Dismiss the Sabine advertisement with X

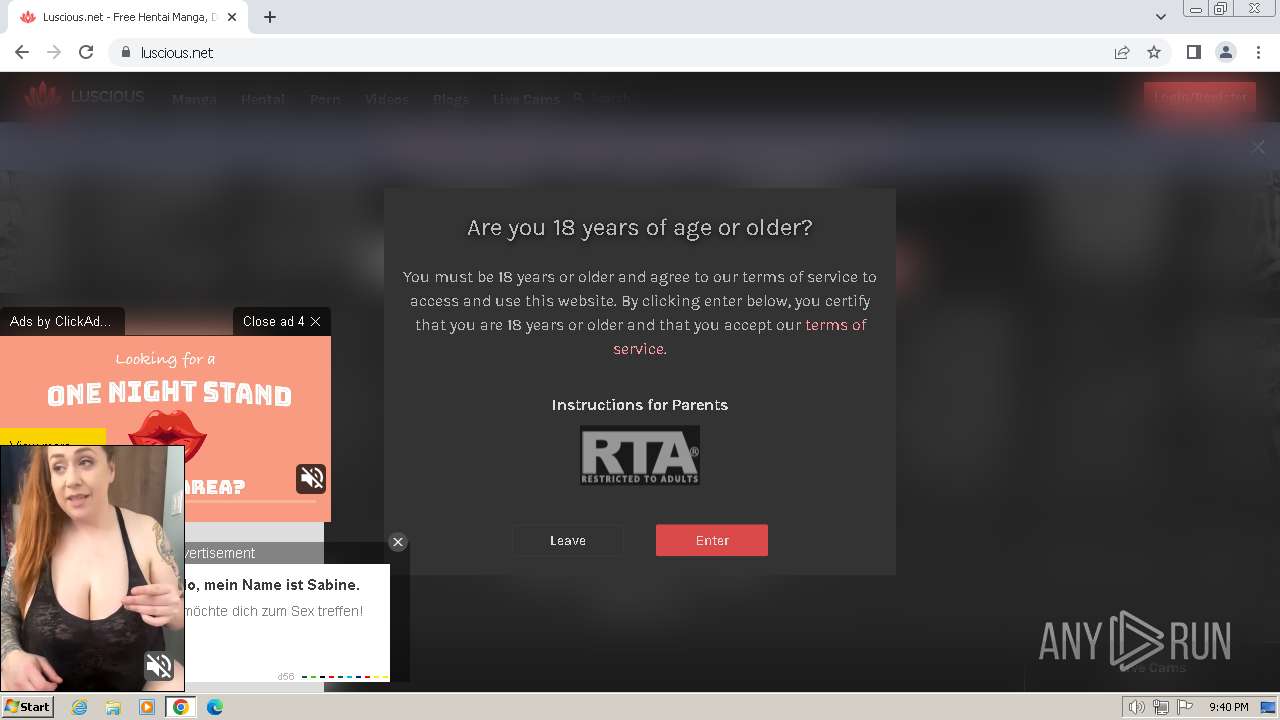(398, 542)
